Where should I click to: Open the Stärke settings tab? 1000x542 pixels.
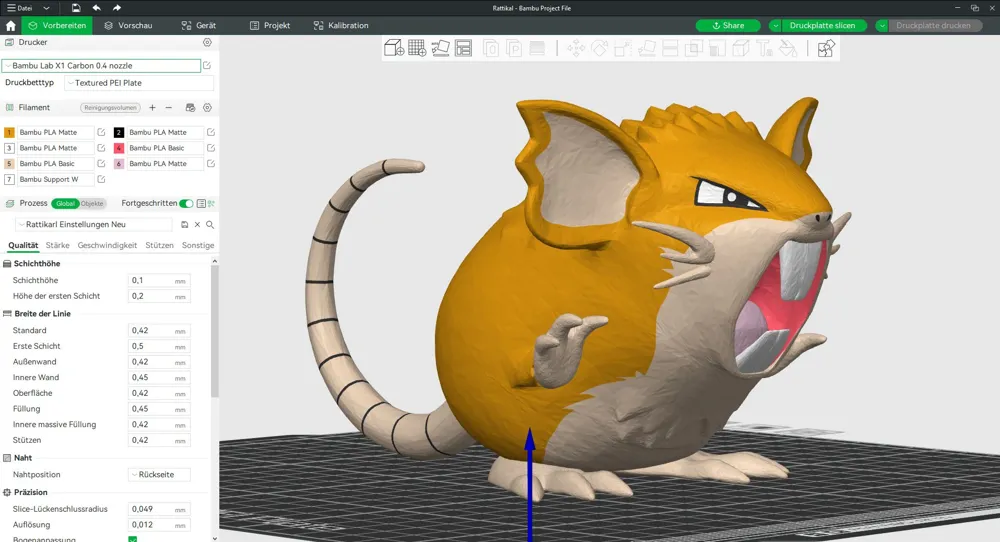tap(57, 245)
